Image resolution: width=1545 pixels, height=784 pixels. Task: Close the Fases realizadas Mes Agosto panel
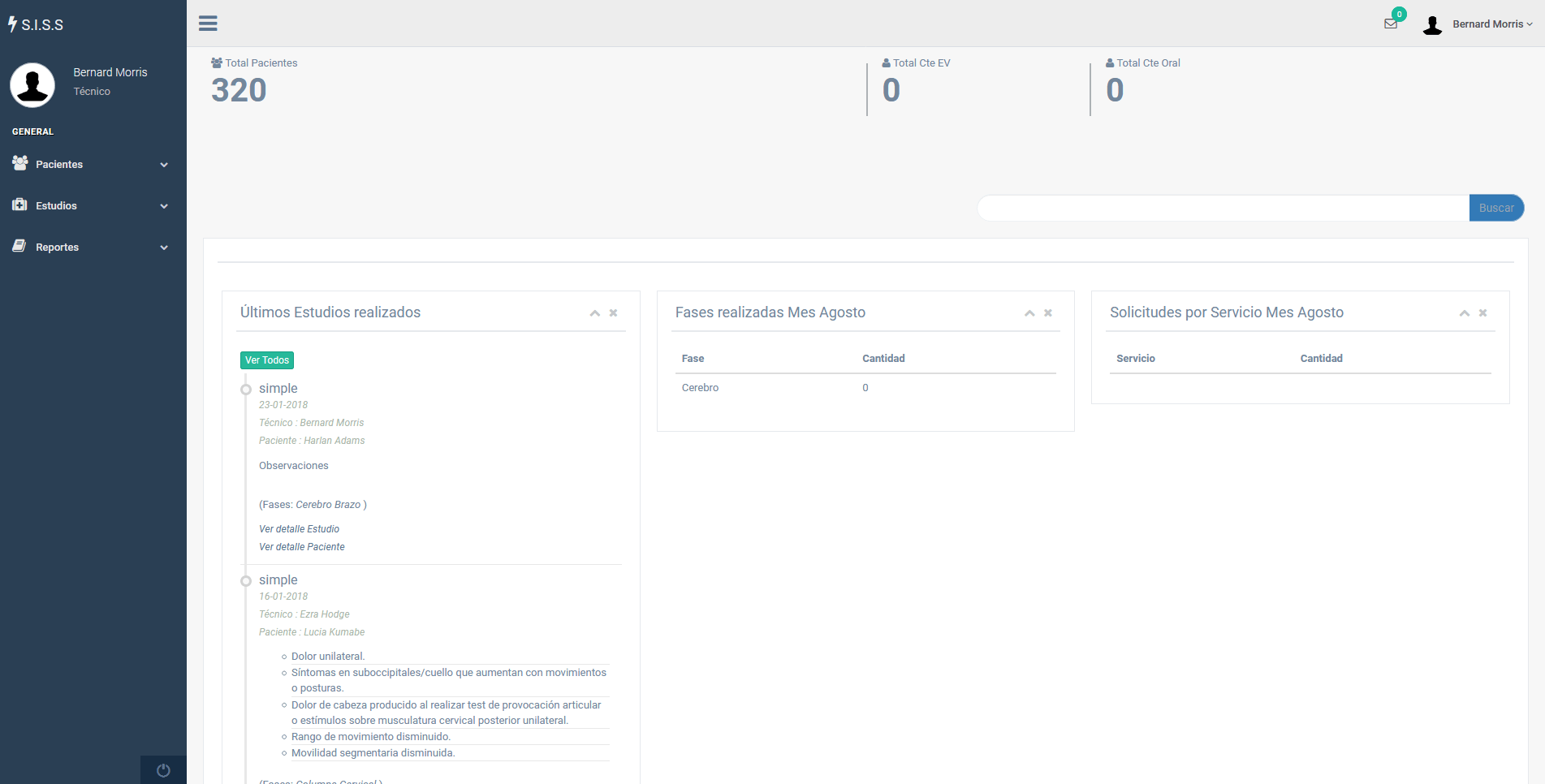[1048, 313]
